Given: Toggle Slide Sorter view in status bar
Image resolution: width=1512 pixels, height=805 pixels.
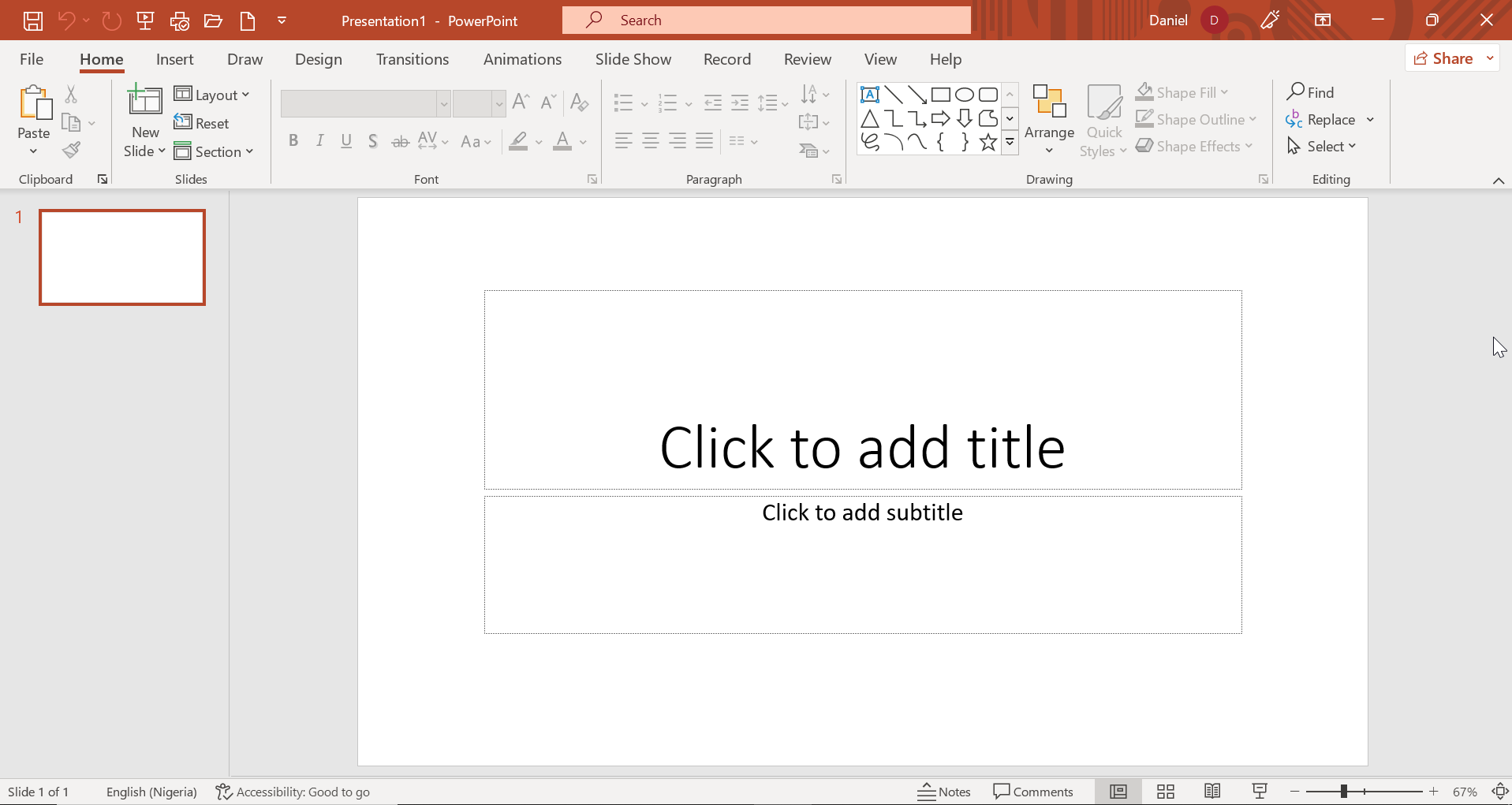Looking at the screenshot, I should [1166, 791].
